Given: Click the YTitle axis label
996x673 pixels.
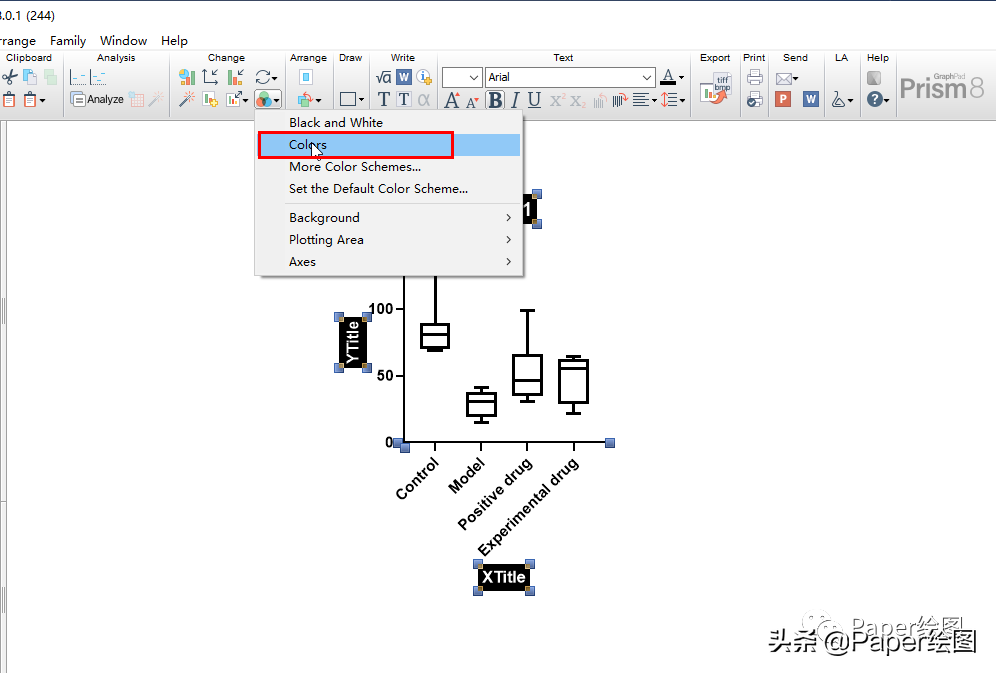Looking at the screenshot, I should pos(353,343).
